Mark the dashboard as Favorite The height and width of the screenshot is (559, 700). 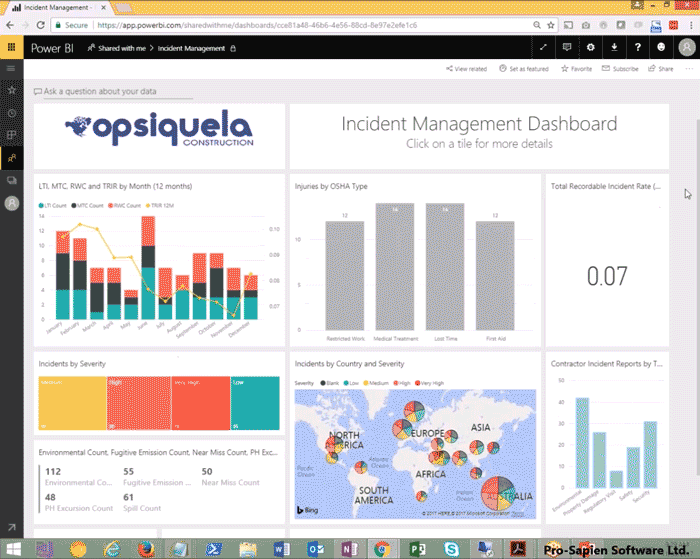(x=576, y=69)
